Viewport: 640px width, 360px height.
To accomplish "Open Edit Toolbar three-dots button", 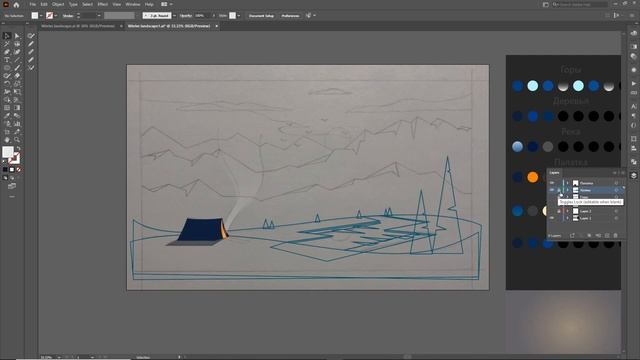I will [12, 196].
